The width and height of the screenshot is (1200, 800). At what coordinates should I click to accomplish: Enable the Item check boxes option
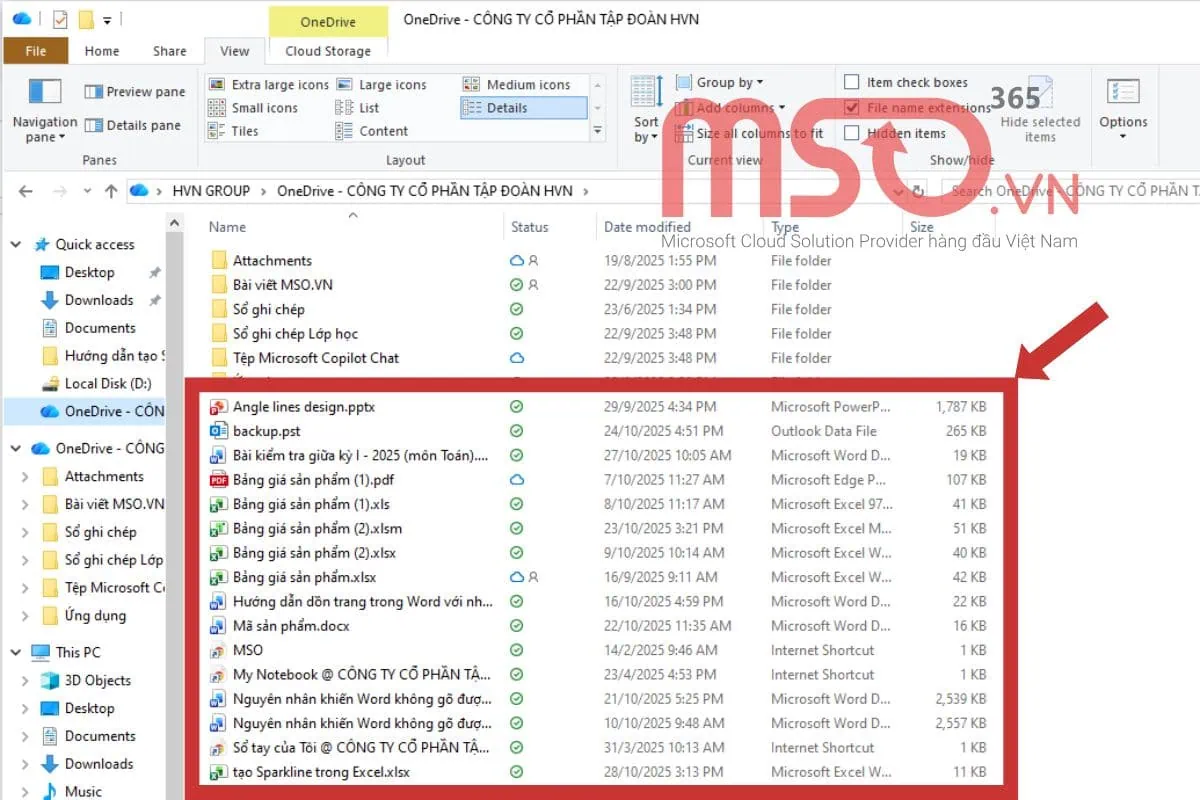(x=852, y=82)
